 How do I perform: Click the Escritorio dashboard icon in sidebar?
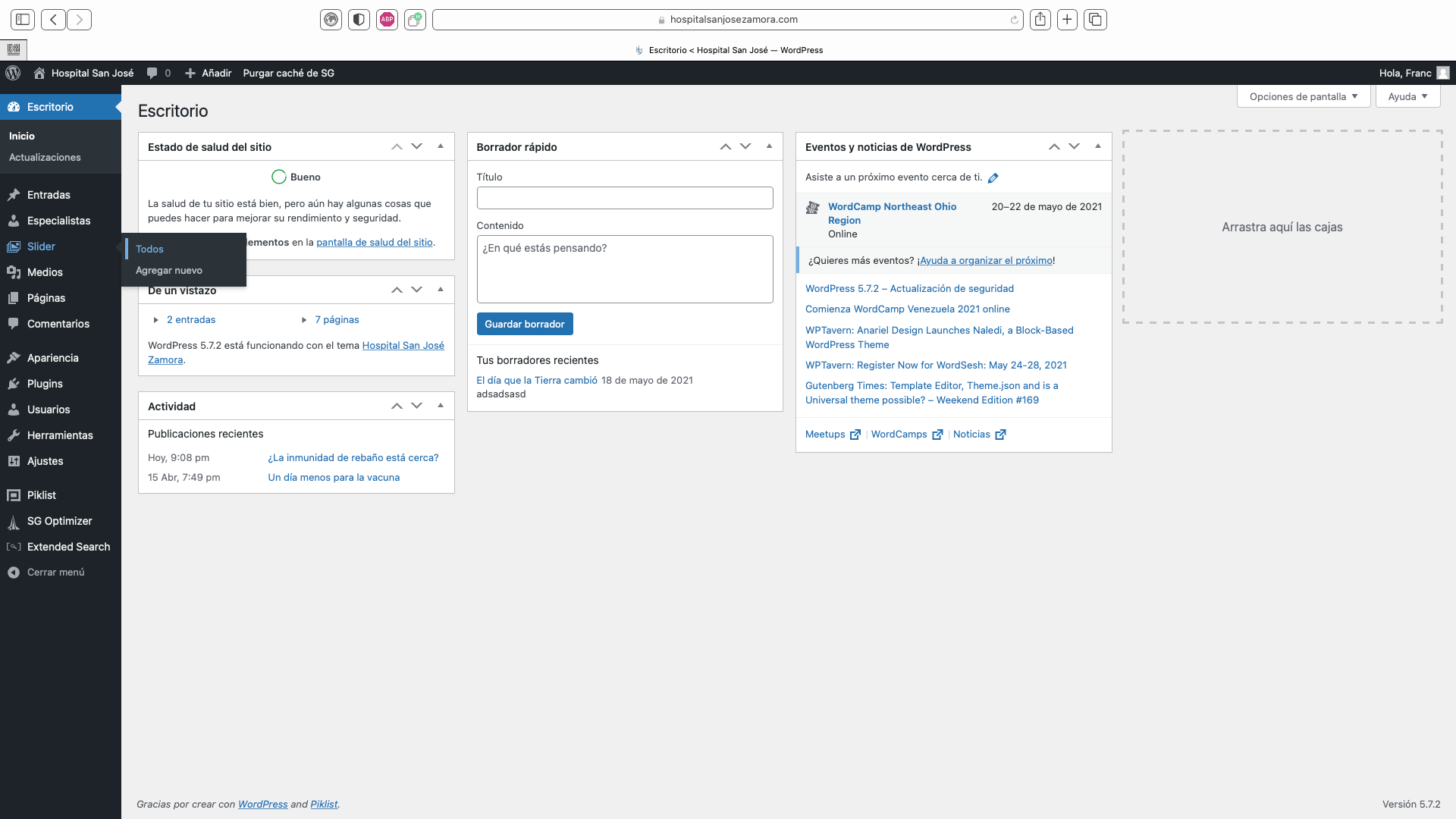pyautogui.click(x=14, y=107)
